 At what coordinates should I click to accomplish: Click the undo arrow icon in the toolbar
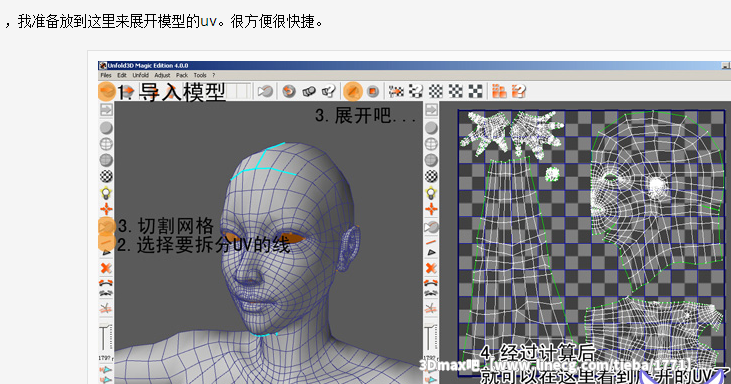tap(289, 91)
